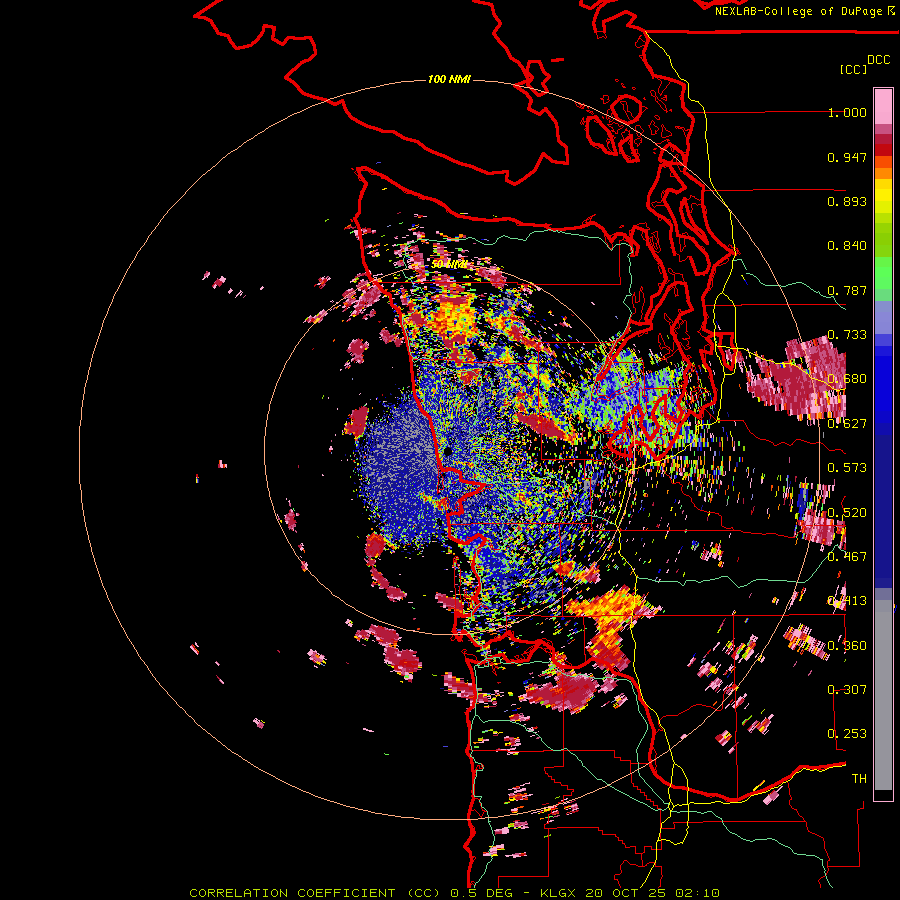The width and height of the screenshot is (900, 900).
Task: Click the 0.893 scale value
Action: [x=847, y=201]
